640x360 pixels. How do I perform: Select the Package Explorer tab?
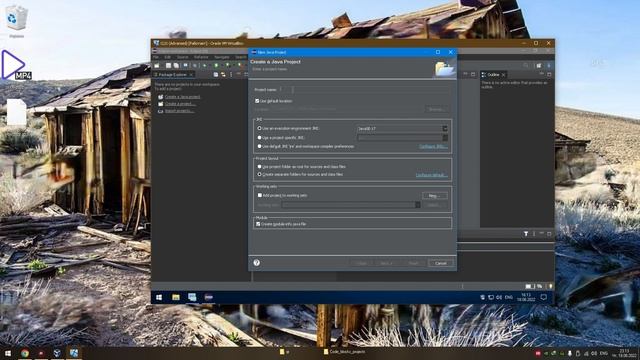click(x=172, y=75)
